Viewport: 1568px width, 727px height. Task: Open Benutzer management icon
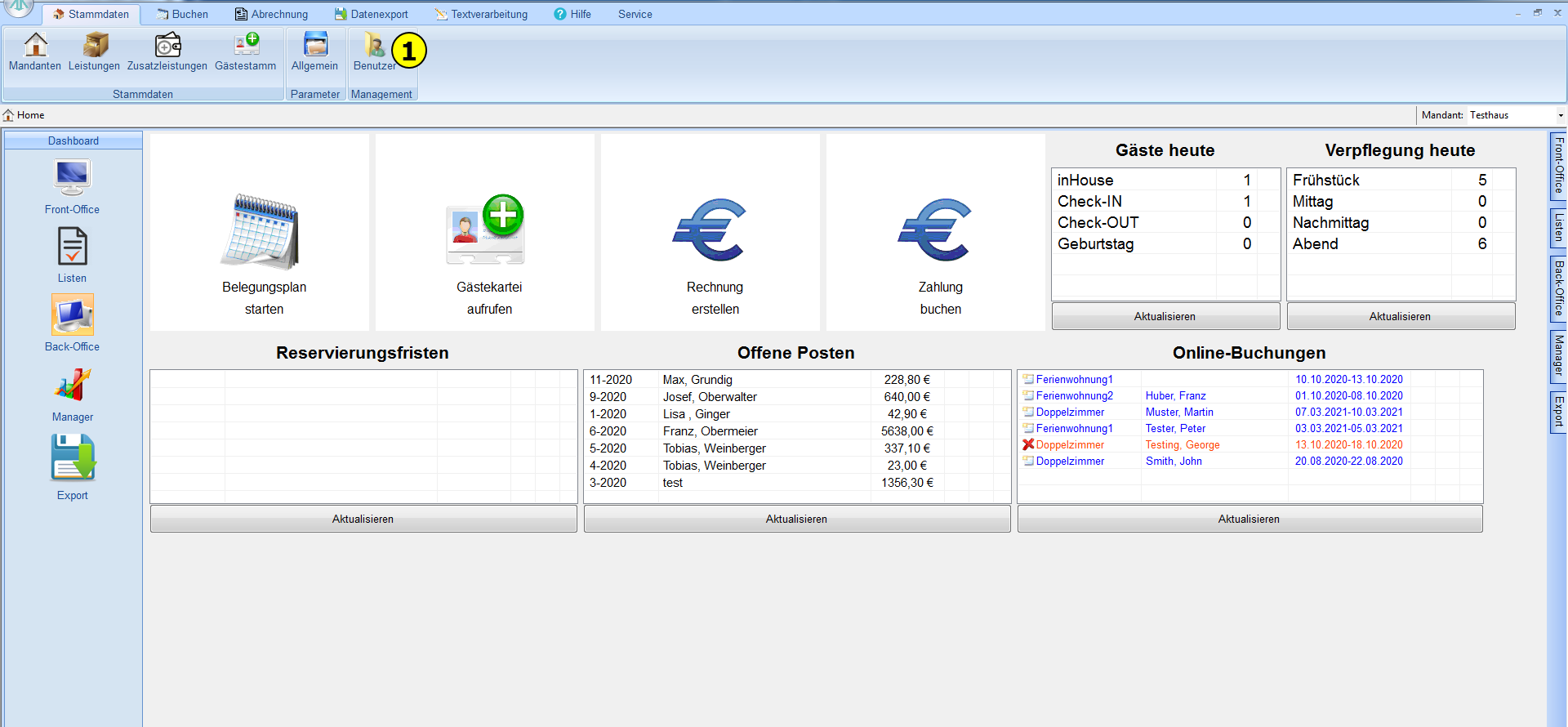[x=374, y=46]
